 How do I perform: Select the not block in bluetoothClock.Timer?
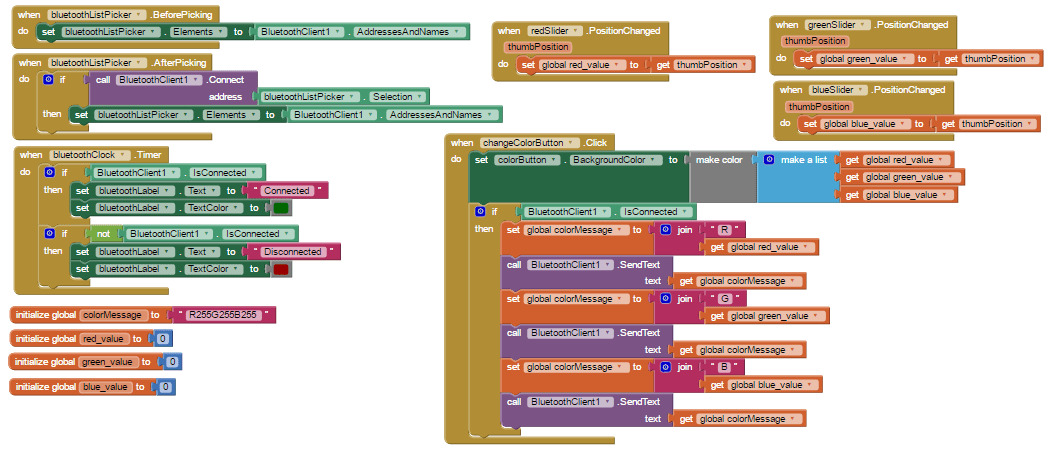[103, 233]
